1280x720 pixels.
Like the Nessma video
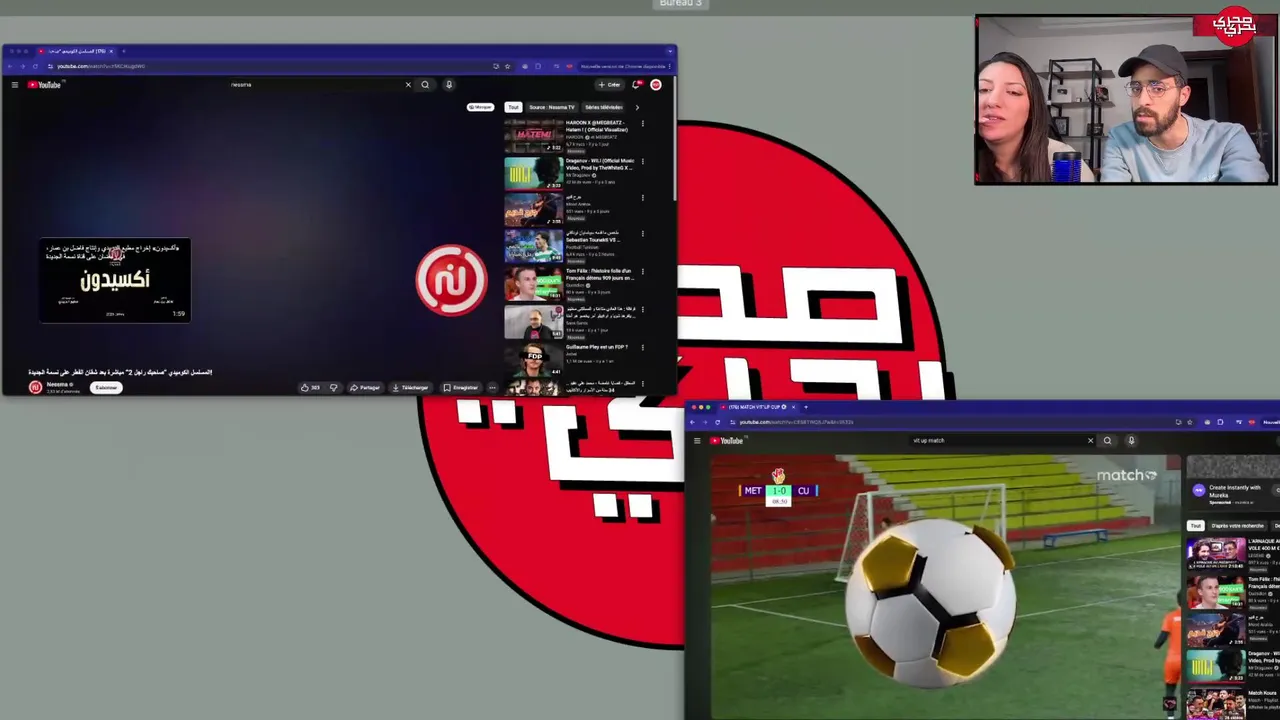click(310, 388)
